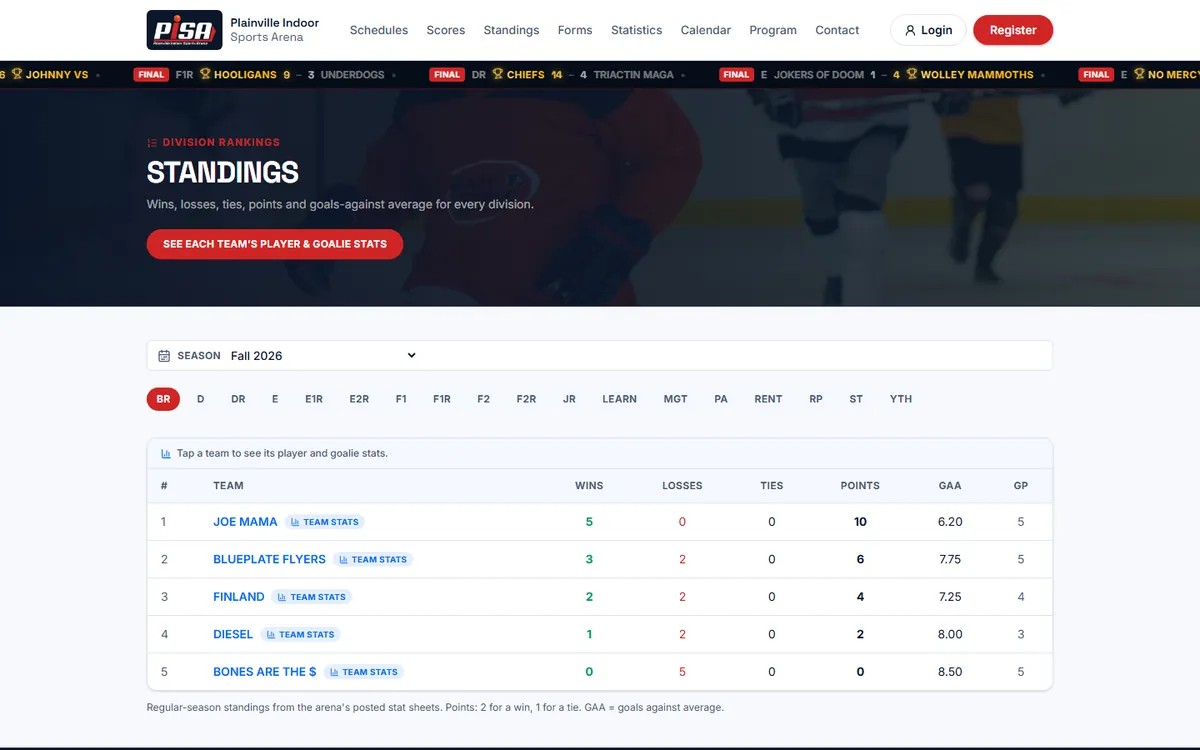Open the FINLAND team link

click(239, 597)
